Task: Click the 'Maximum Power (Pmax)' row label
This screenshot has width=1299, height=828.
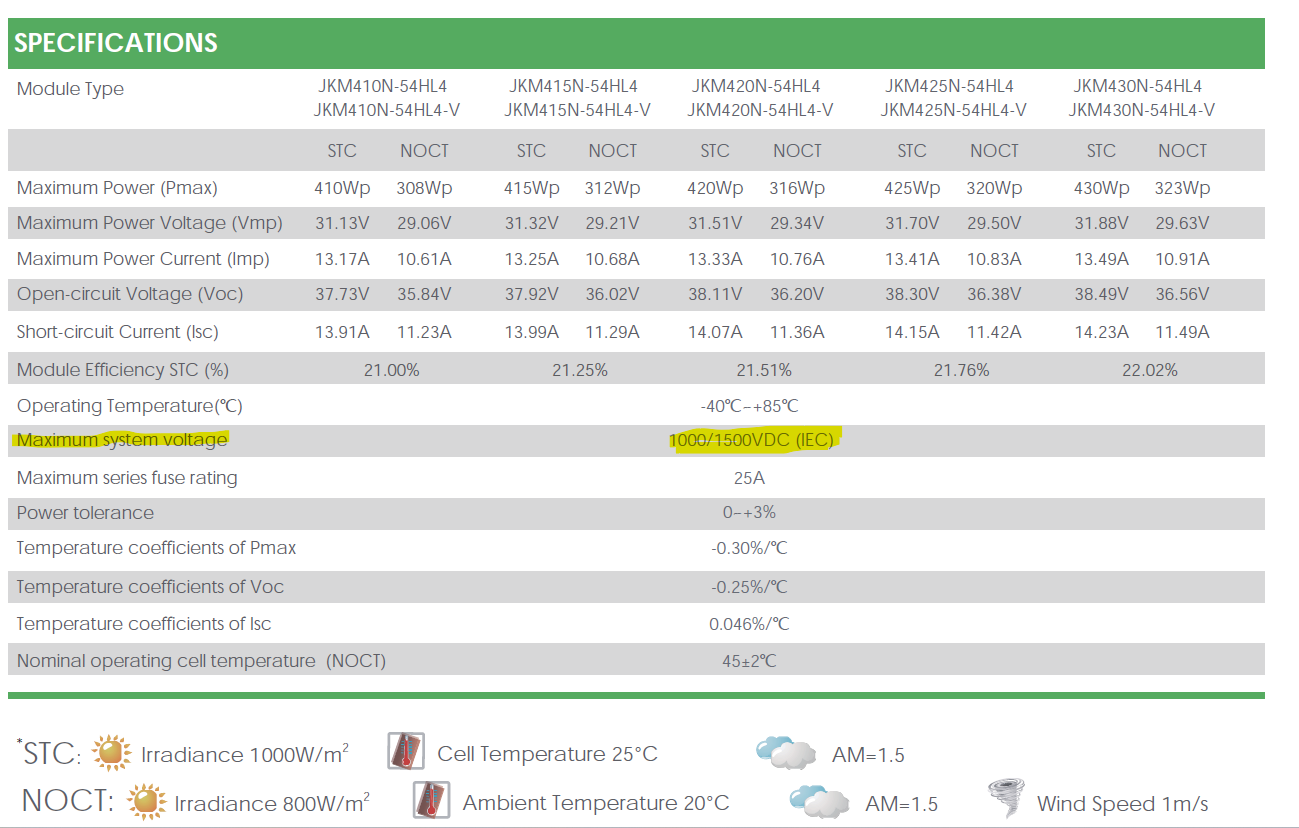Action: tap(117, 188)
